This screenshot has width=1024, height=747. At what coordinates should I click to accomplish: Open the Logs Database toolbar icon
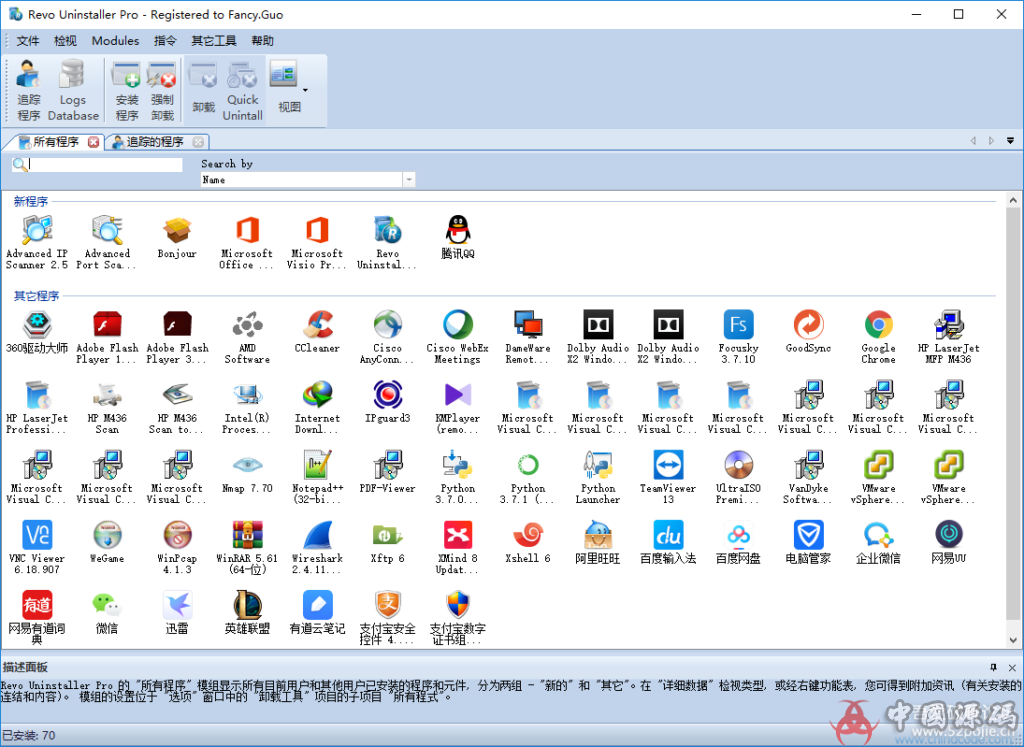tap(72, 88)
